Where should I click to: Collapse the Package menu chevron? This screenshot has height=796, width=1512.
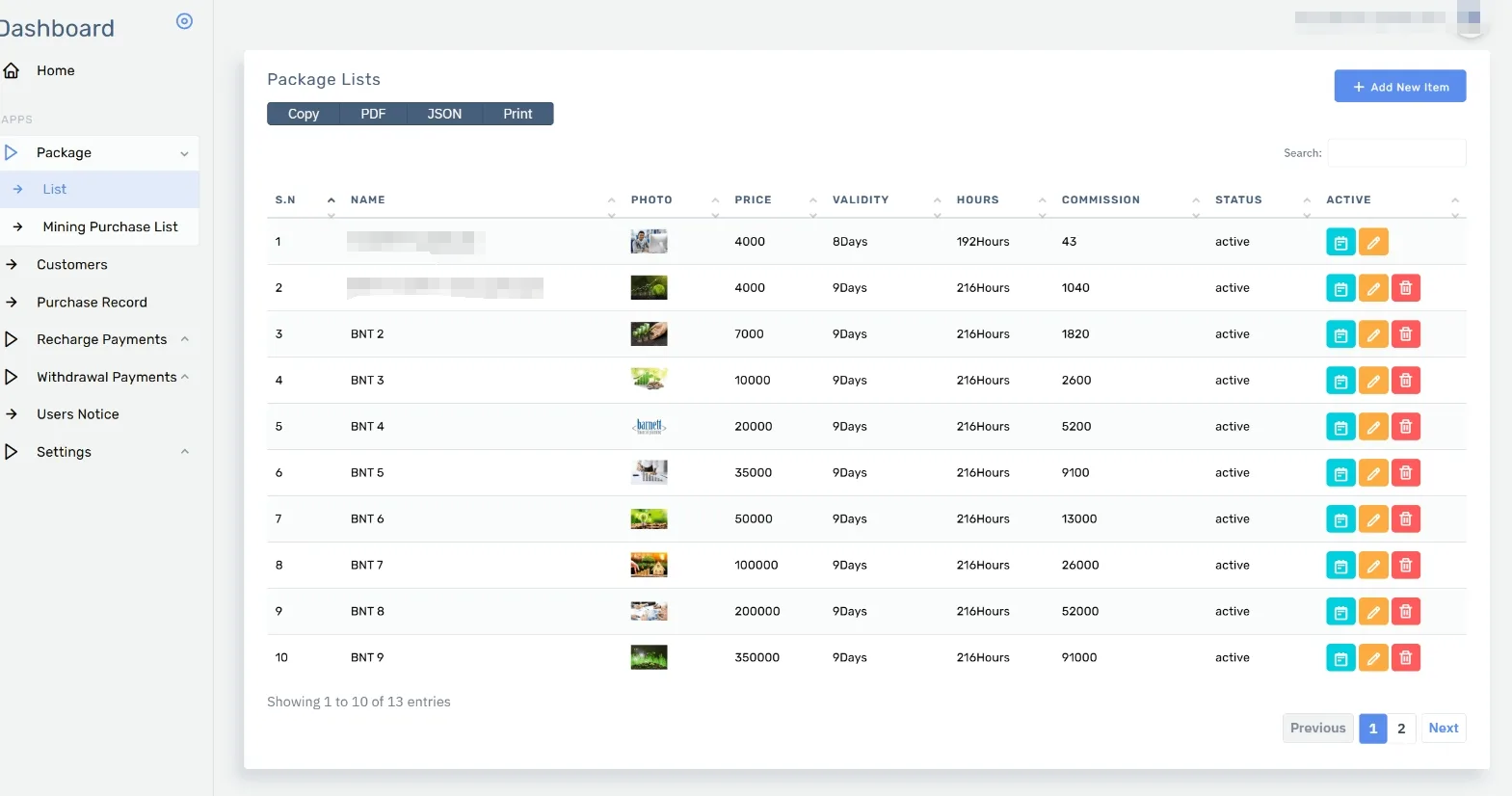click(x=184, y=153)
